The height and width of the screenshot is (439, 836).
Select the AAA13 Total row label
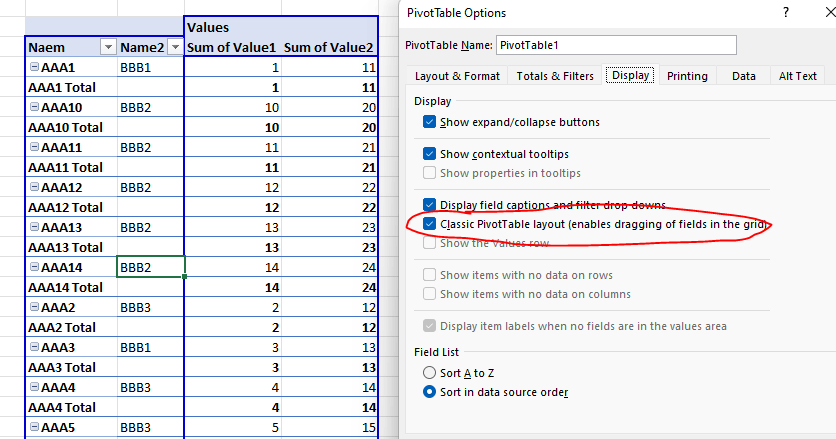pyautogui.click(x=71, y=247)
